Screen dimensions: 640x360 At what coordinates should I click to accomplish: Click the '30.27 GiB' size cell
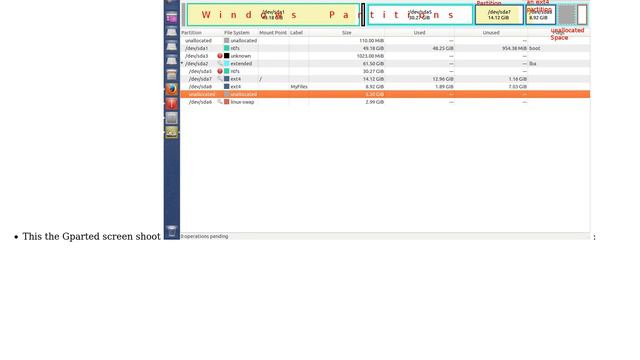point(373,71)
